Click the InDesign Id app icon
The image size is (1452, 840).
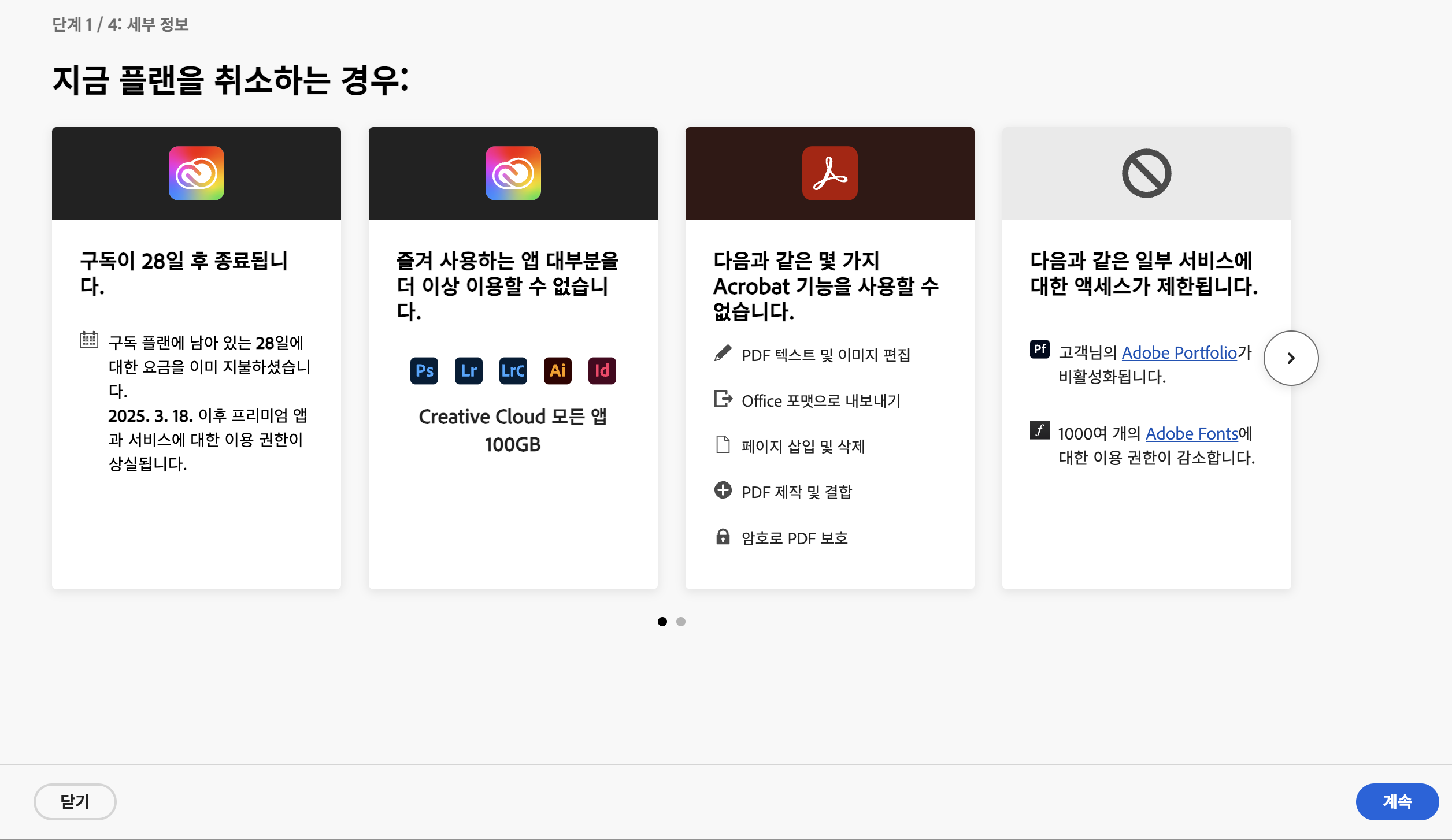[602, 370]
